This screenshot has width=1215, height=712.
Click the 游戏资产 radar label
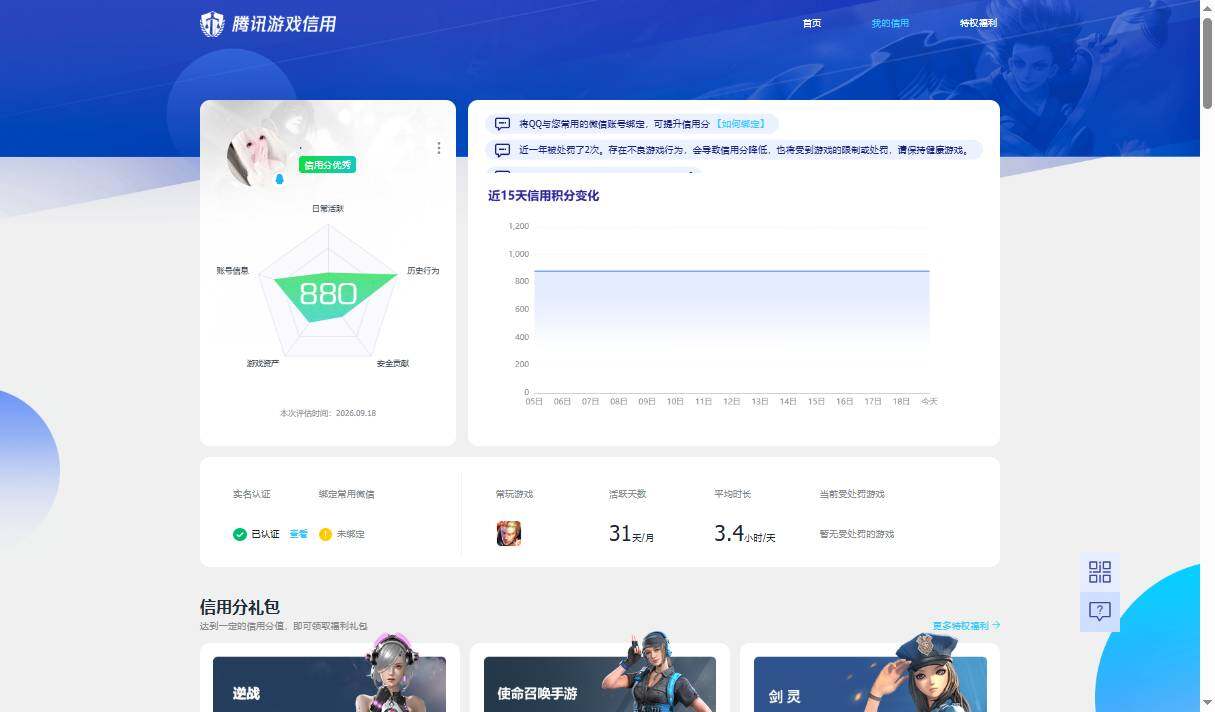coord(263,363)
